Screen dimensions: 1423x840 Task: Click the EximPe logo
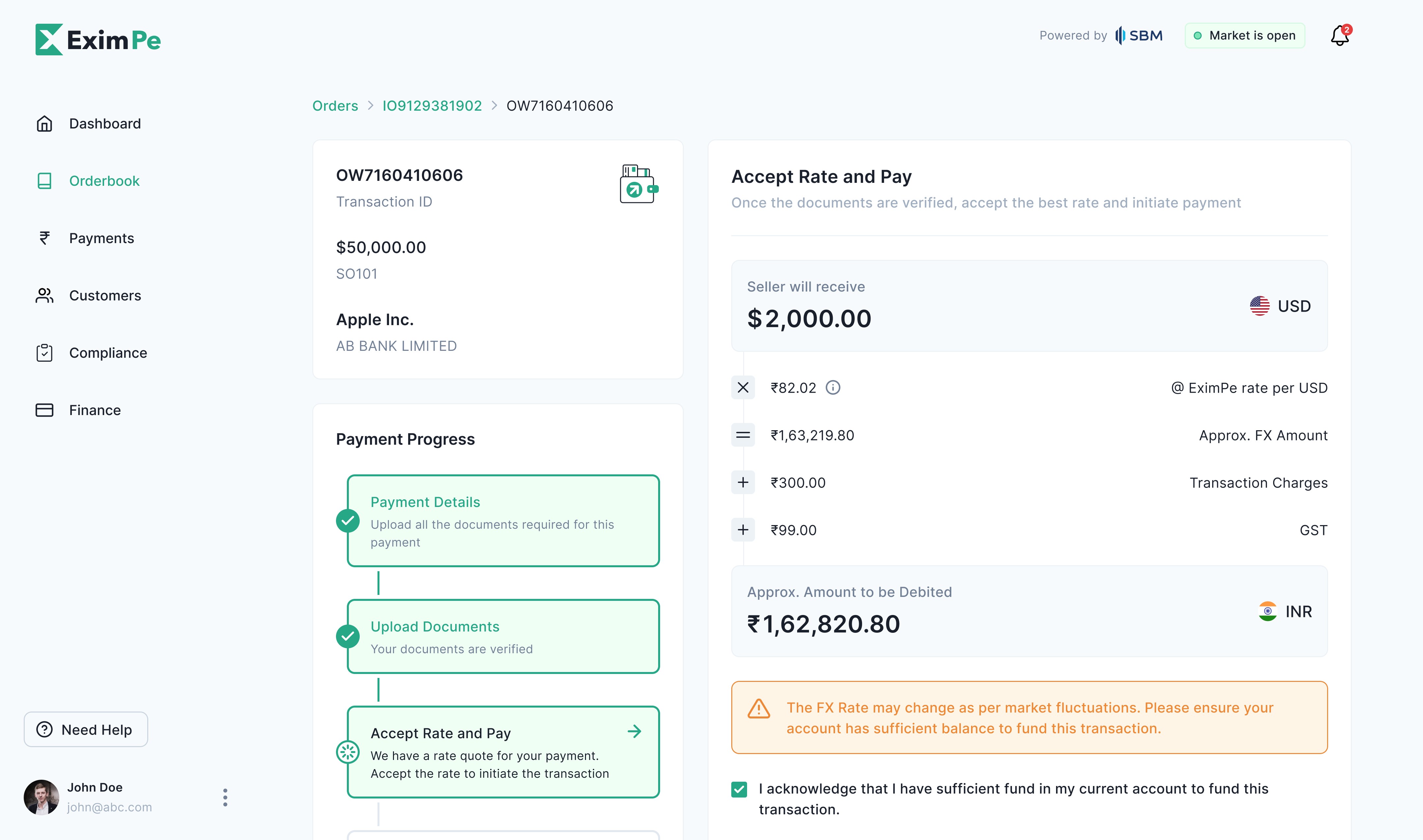[98, 40]
